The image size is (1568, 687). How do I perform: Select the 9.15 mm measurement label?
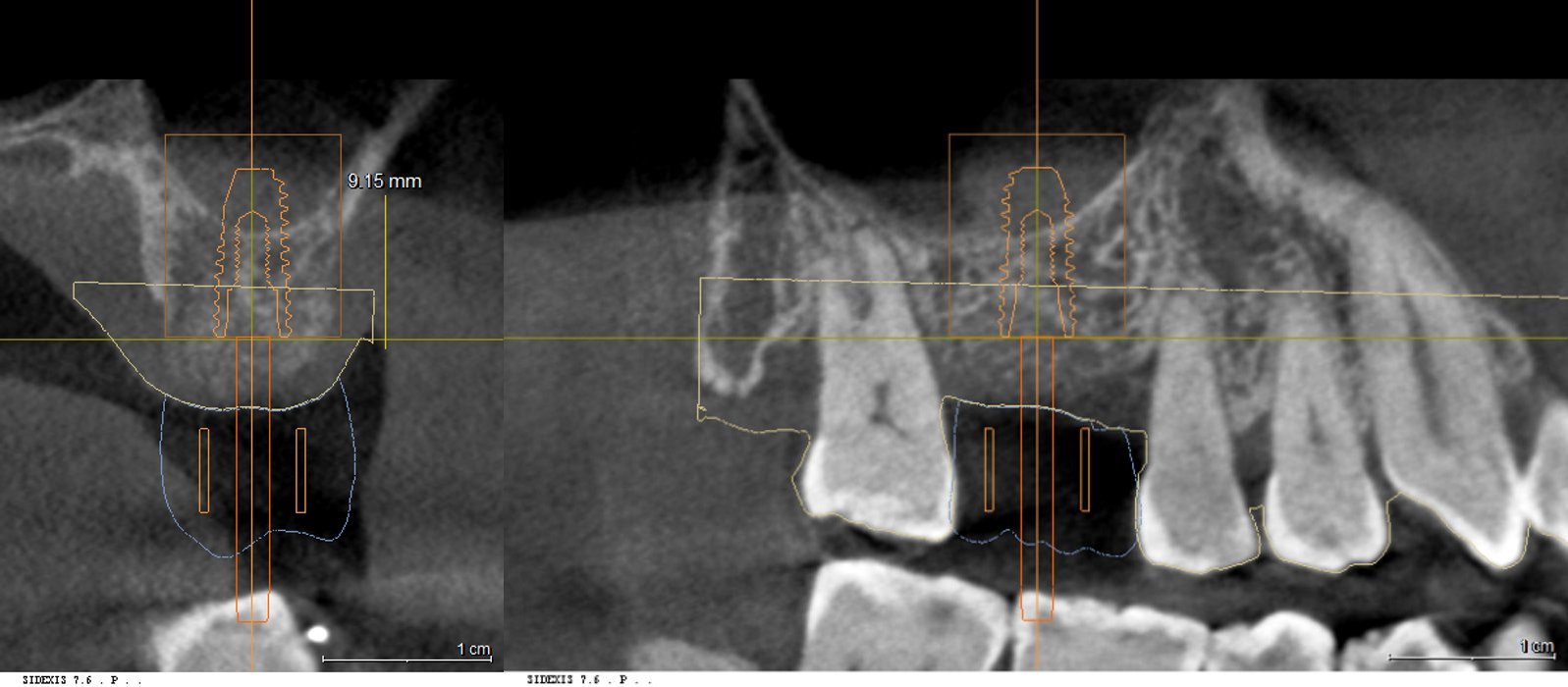click(384, 181)
